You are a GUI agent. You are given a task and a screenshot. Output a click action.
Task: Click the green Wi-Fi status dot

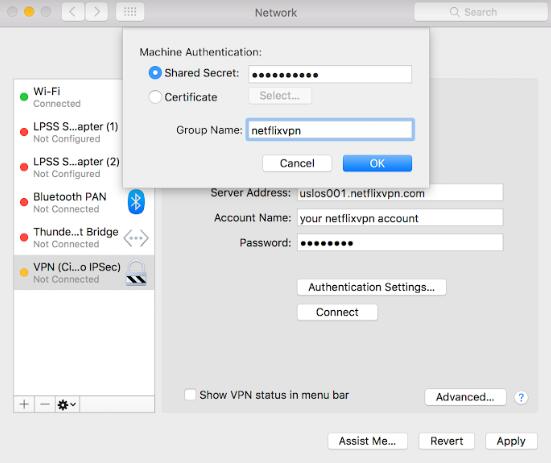[x=24, y=97]
